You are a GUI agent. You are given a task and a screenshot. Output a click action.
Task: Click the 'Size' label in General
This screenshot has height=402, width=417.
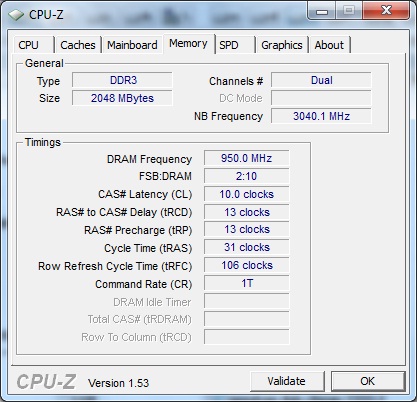49,98
